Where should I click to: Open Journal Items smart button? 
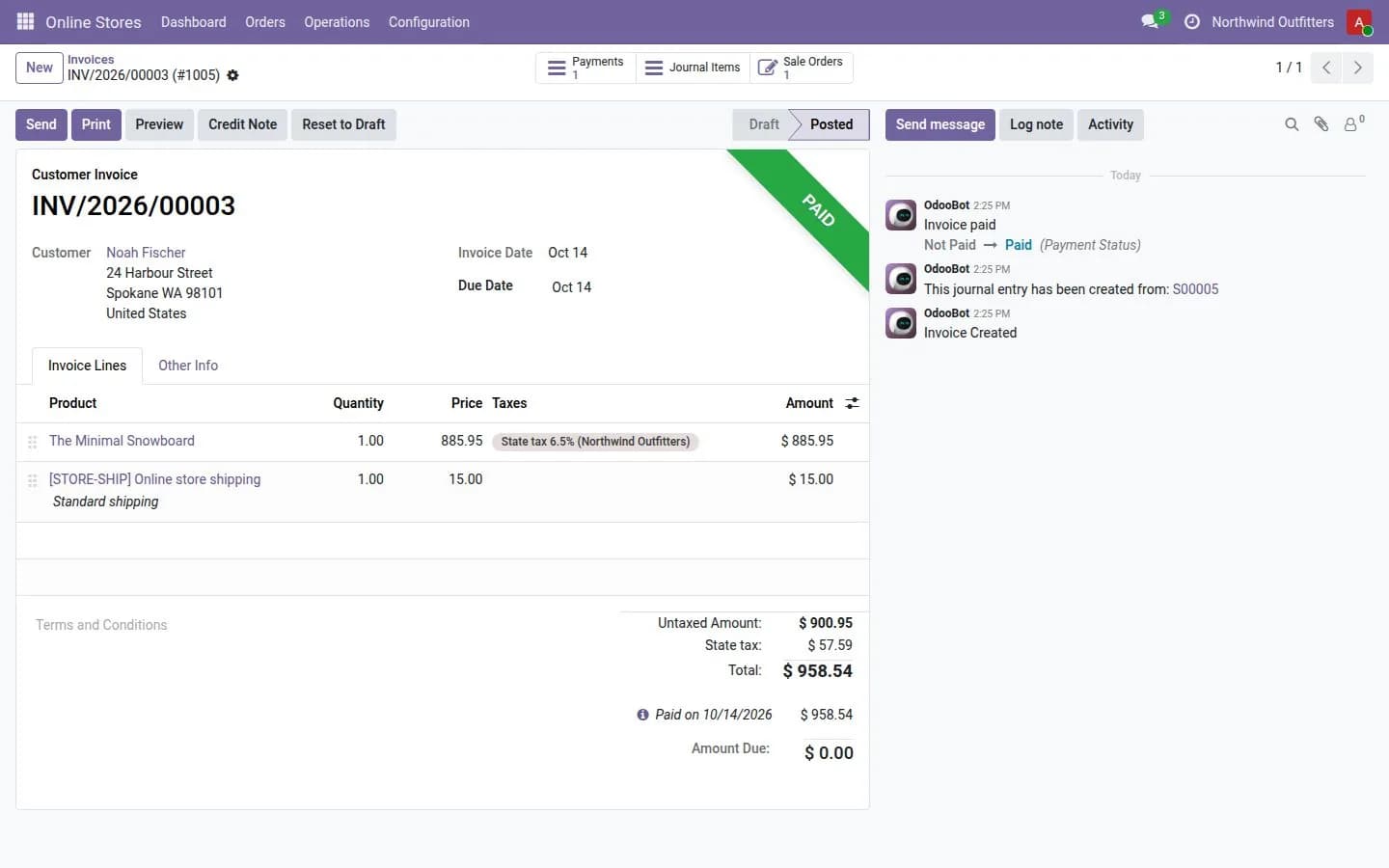(x=693, y=68)
